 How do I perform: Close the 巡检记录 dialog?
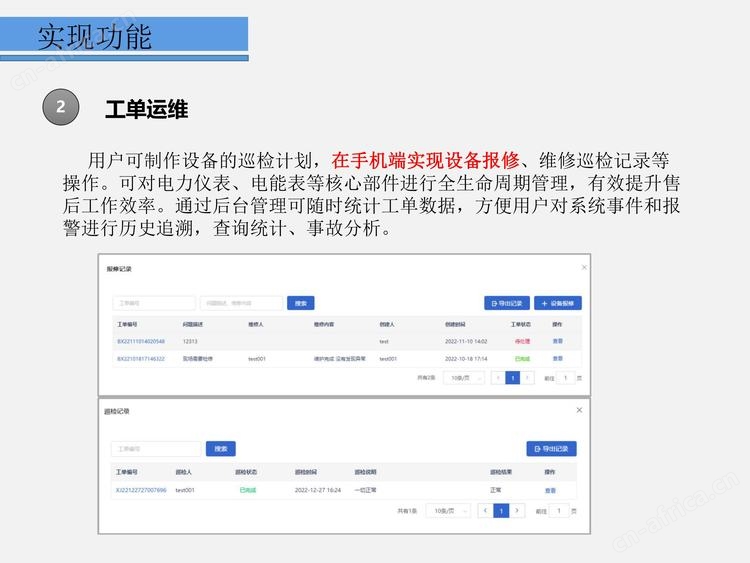578,410
